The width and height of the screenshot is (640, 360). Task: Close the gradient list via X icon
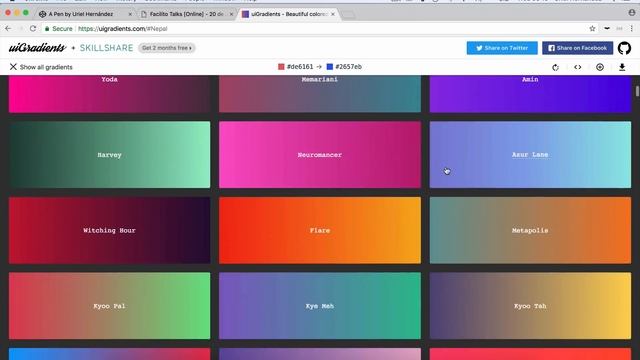pyautogui.click(x=13, y=67)
